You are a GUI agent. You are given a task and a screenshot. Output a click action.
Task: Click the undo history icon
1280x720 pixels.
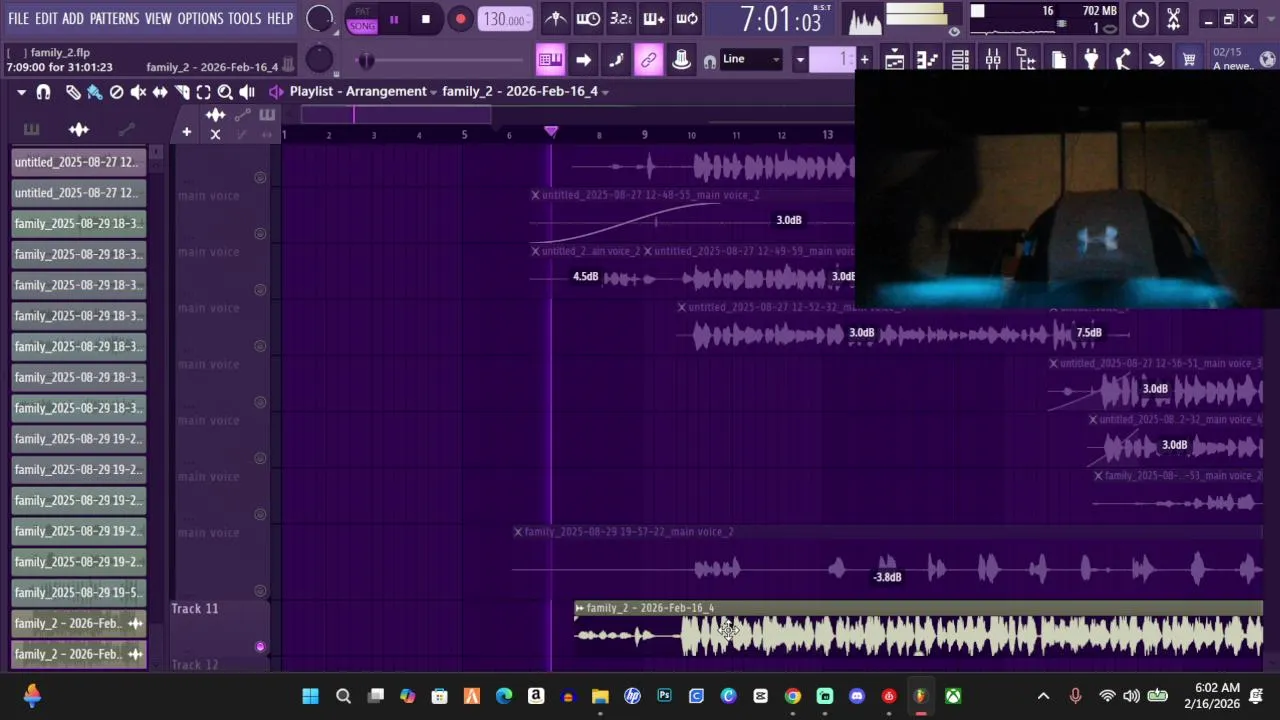tap(1141, 19)
